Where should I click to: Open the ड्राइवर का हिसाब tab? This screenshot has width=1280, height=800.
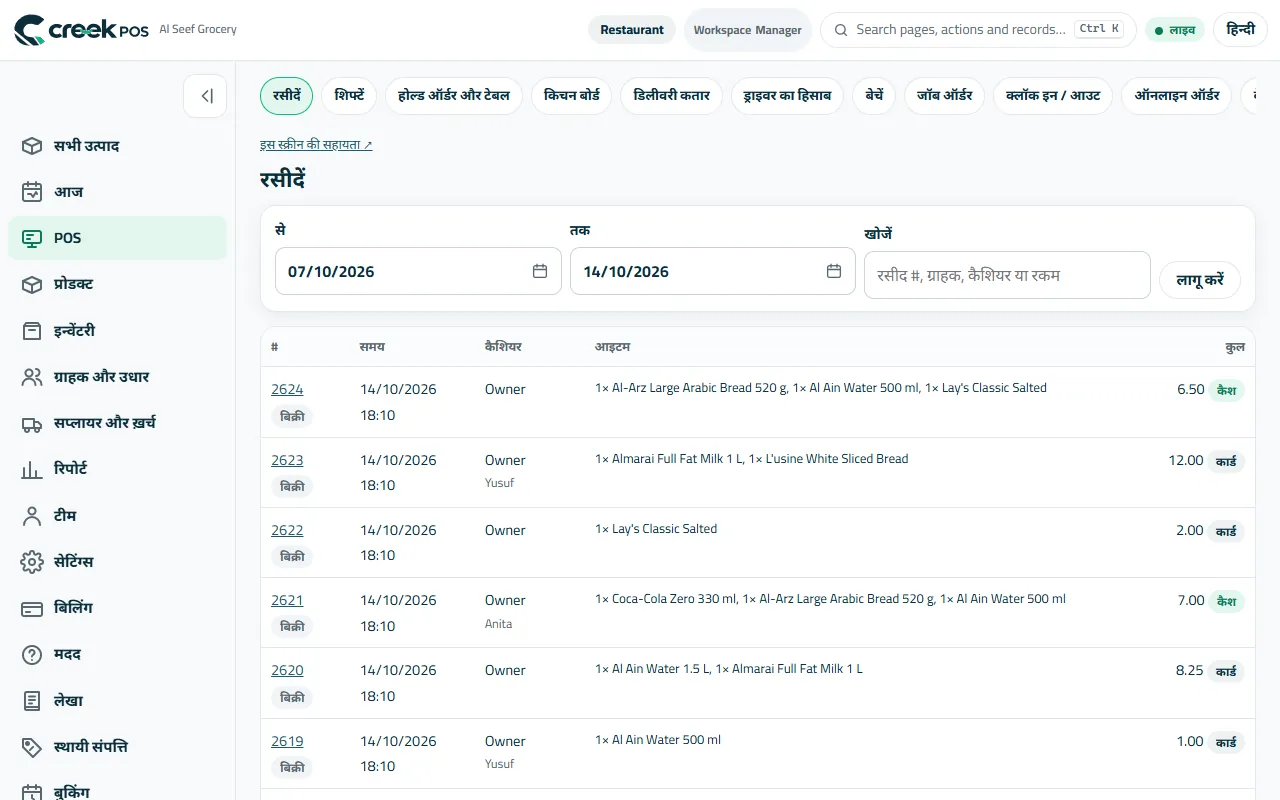pos(787,96)
